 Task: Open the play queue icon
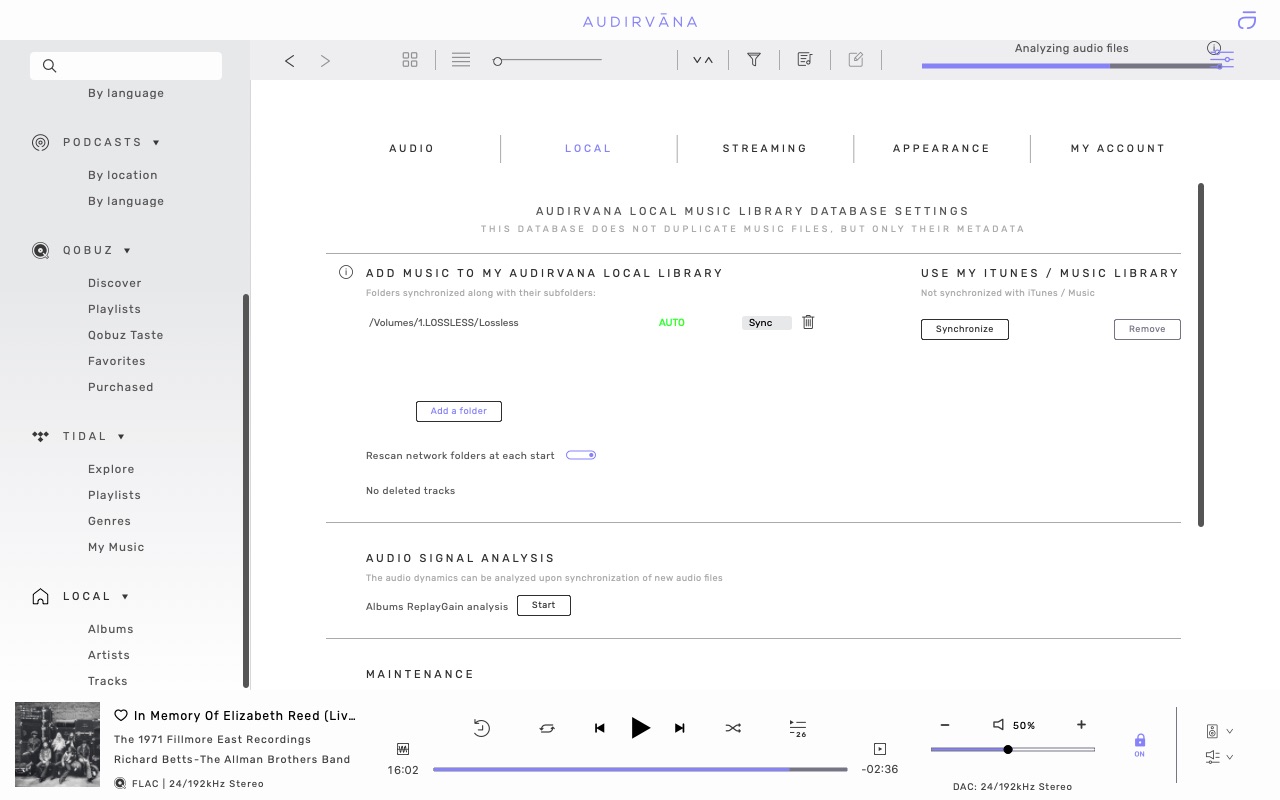click(x=798, y=728)
